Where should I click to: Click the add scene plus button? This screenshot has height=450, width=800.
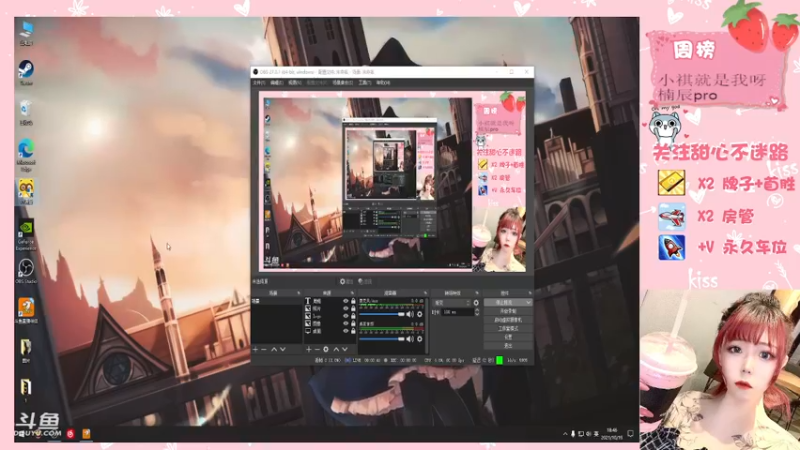click(x=256, y=349)
